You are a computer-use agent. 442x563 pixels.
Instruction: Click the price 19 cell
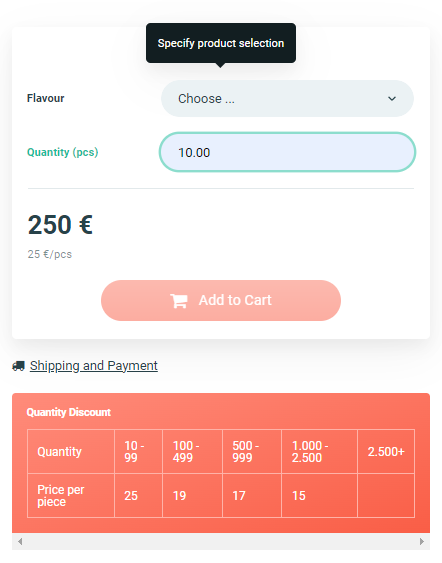(192, 495)
